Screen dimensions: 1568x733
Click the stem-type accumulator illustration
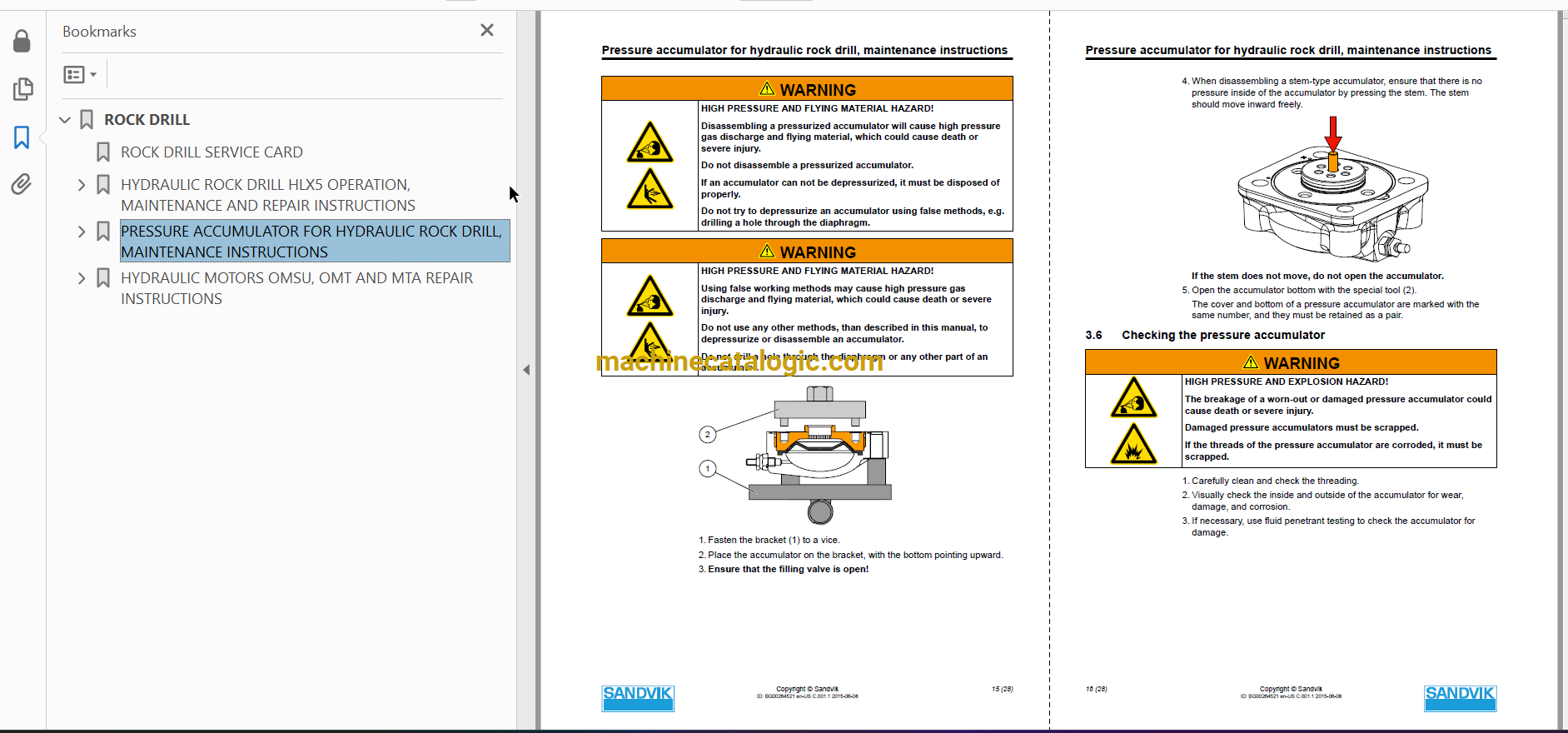tap(1332, 192)
